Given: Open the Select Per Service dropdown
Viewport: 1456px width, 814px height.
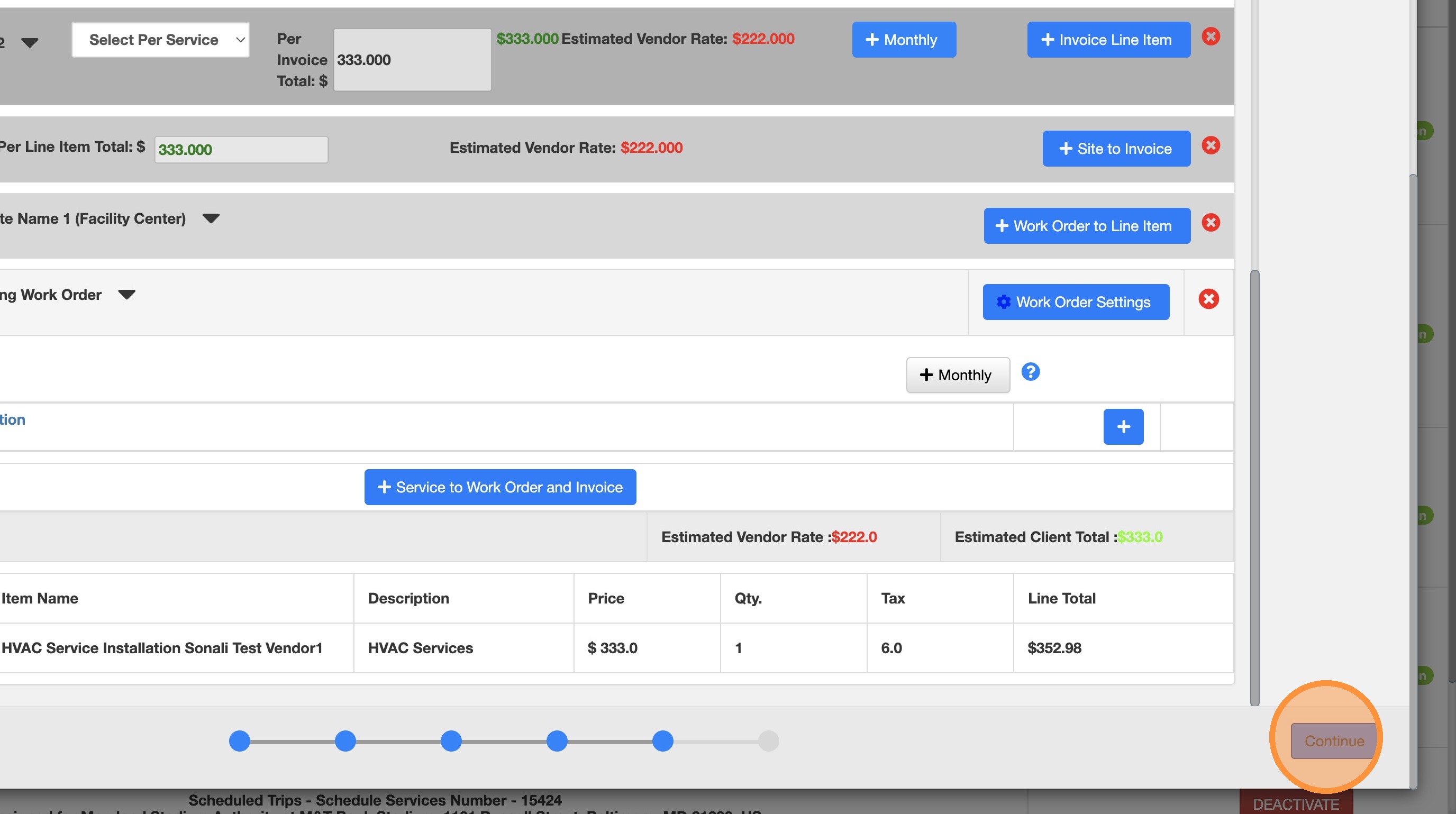Looking at the screenshot, I should [160, 40].
